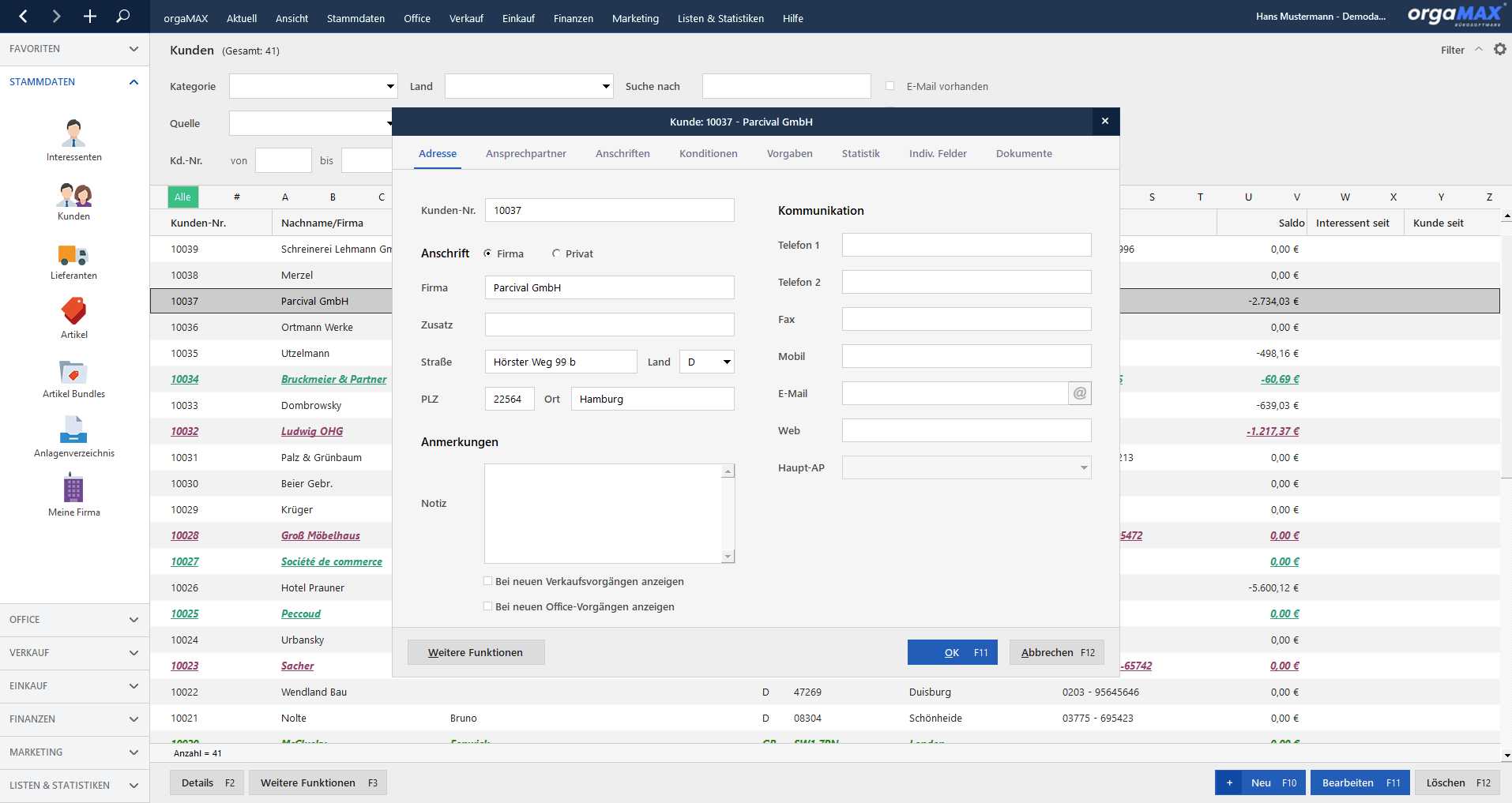Go forward with the right arrow icon
This screenshot has width=1512, height=803.
56,16
